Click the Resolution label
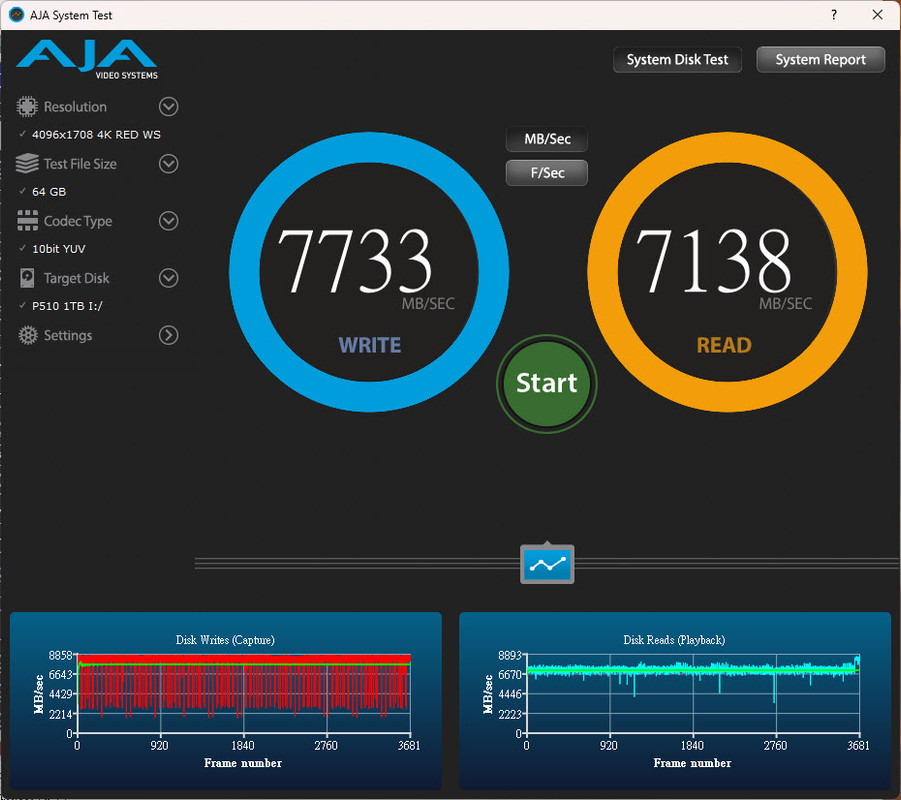Image resolution: width=901 pixels, height=800 pixels. (x=75, y=107)
